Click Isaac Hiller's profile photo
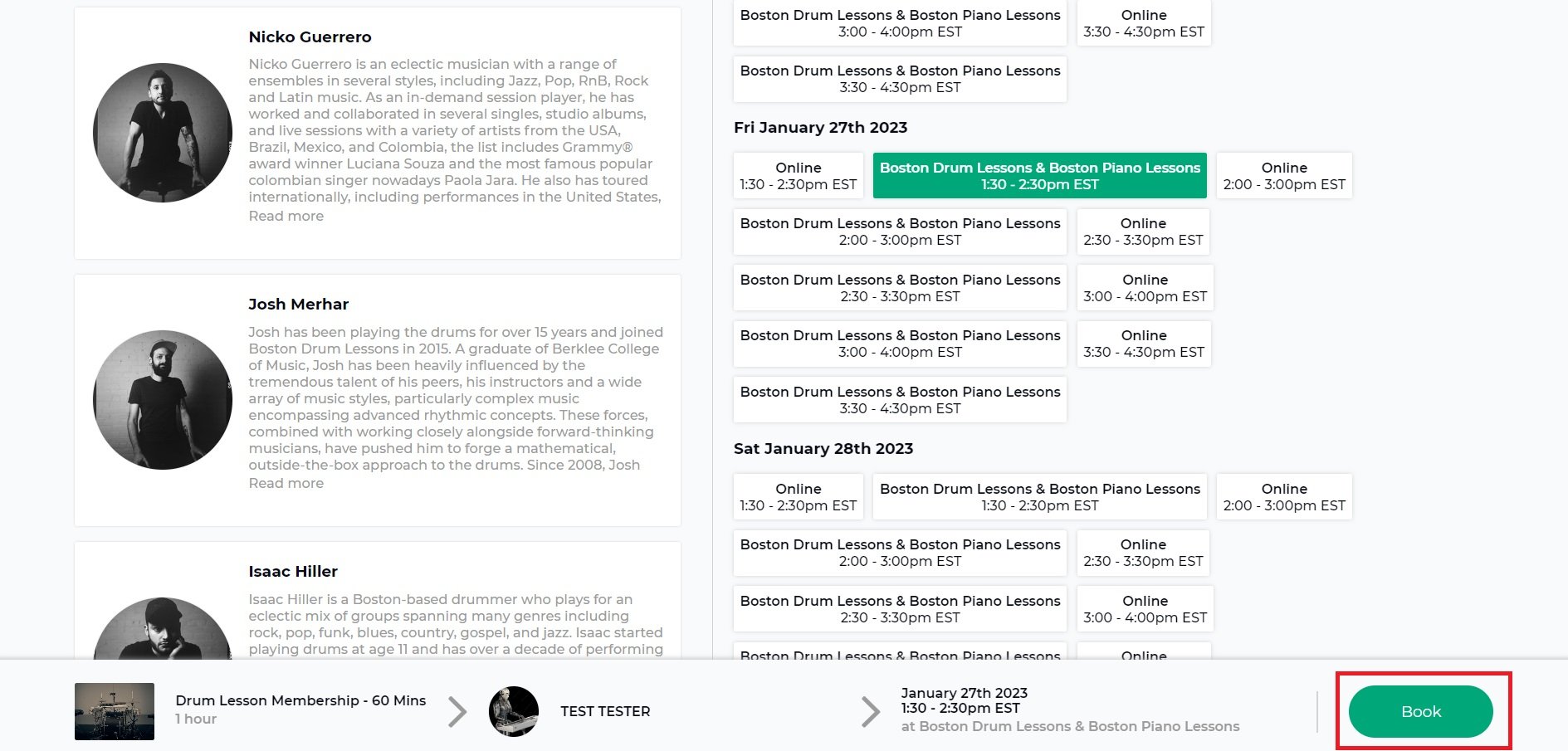The image size is (1568, 751). click(163, 628)
